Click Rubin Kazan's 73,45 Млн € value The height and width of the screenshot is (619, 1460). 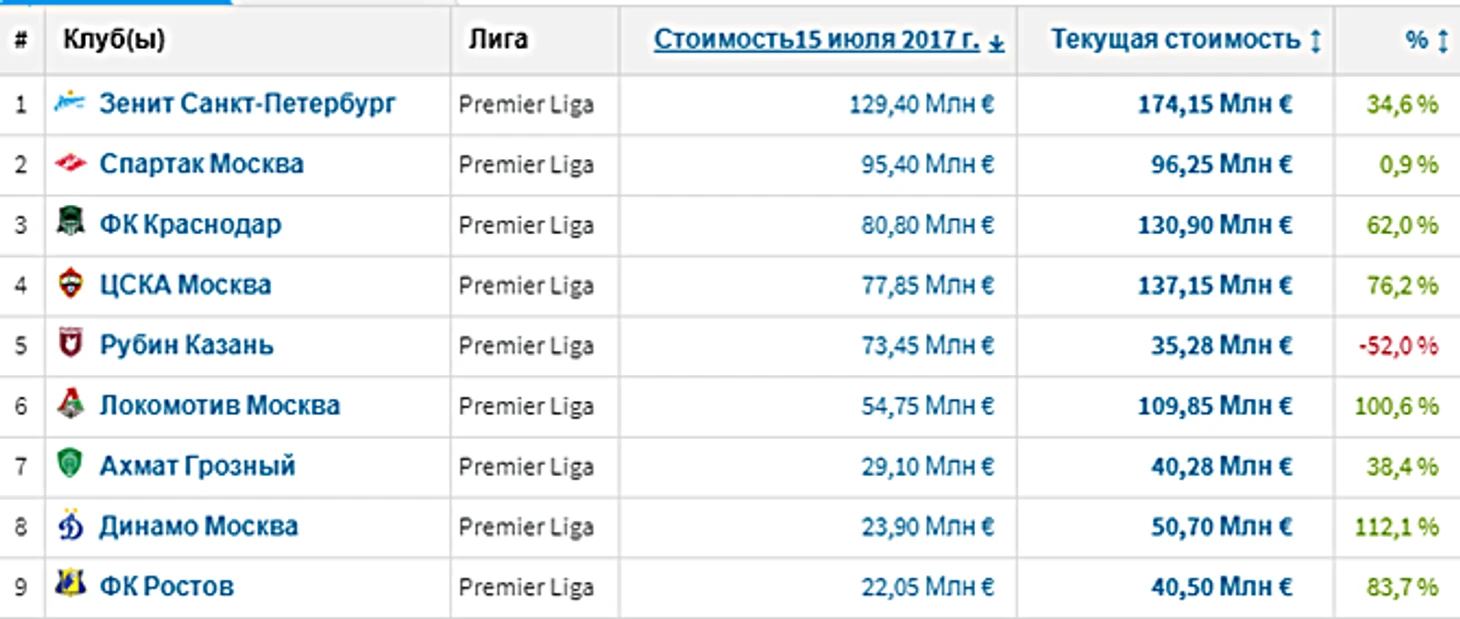(x=928, y=346)
